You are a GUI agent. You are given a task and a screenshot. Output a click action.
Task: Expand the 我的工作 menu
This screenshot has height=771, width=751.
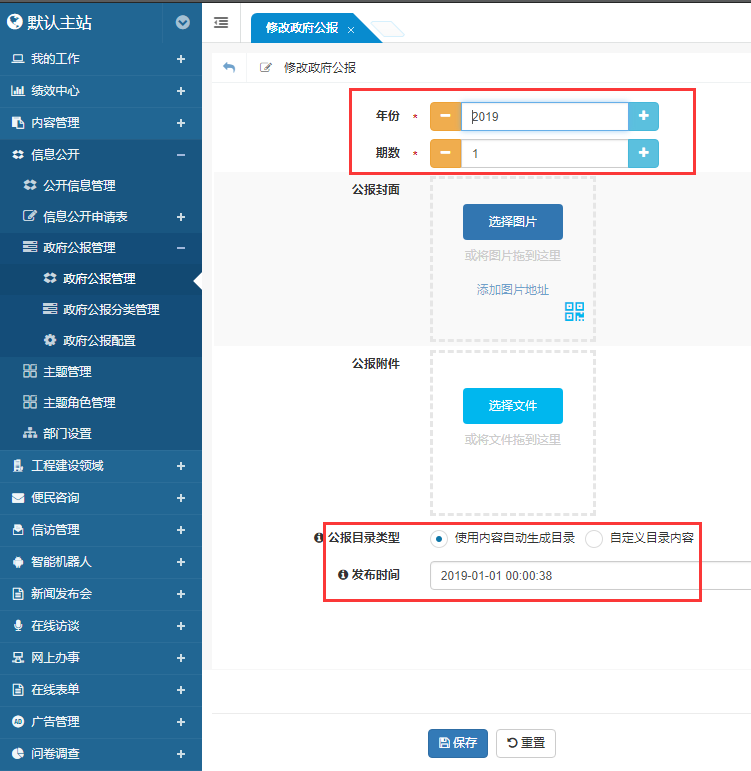tap(181, 59)
